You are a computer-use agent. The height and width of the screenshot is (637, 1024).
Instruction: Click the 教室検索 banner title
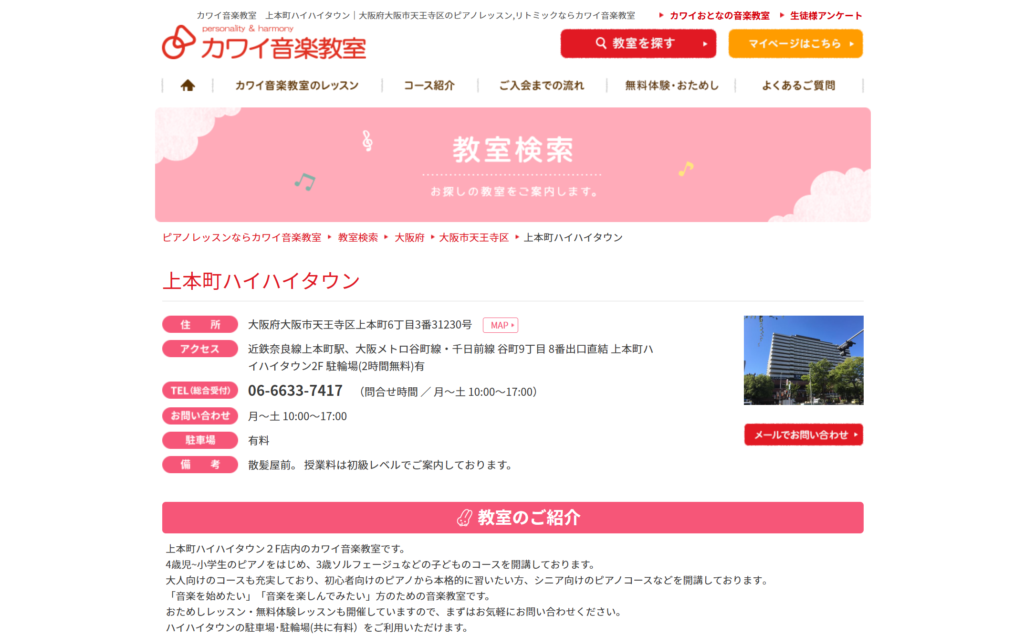pyautogui.click(x=513, y=150)
